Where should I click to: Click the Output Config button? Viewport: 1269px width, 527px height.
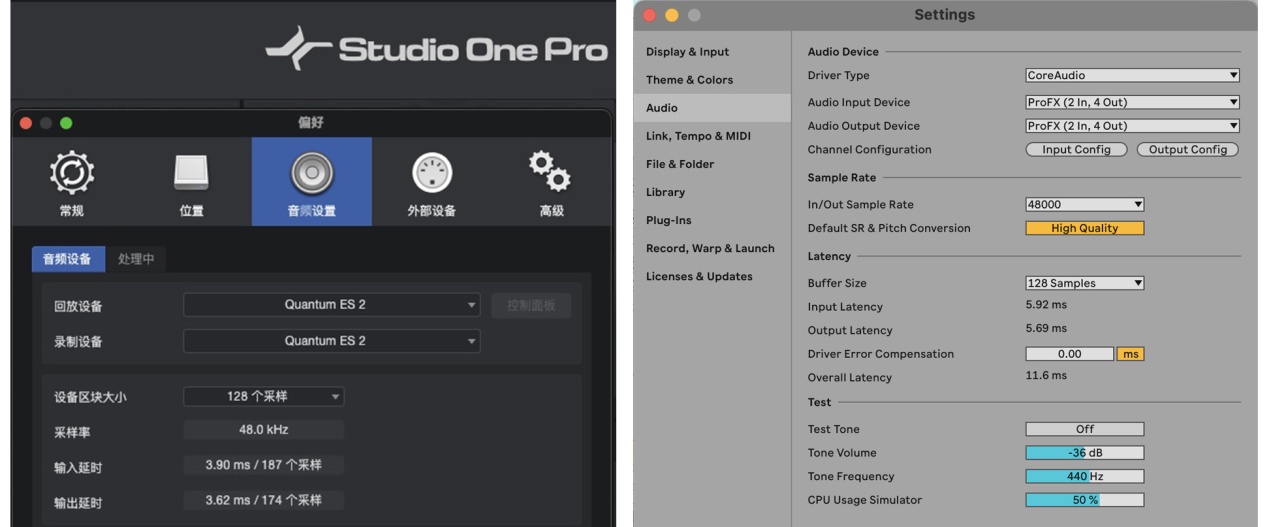coord(1187,150)
